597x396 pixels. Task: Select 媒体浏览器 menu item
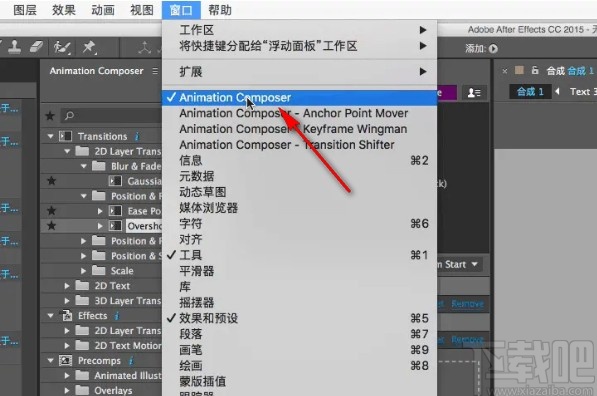pos(300,208)
